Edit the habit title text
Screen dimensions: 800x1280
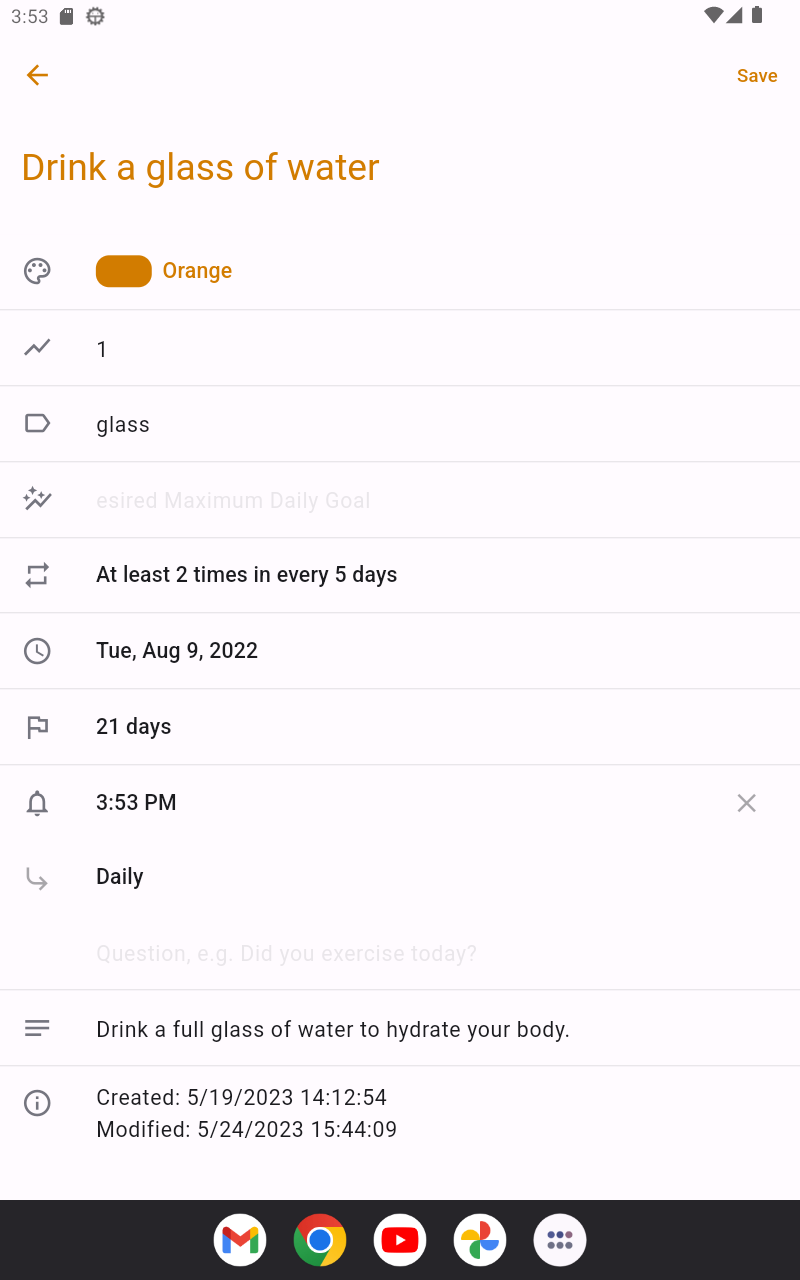coord(200,167)
